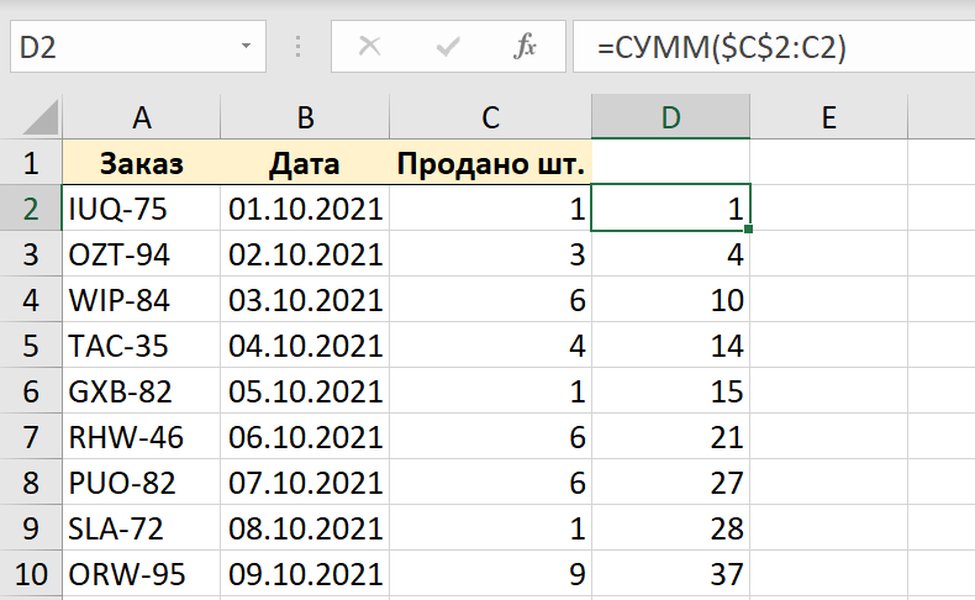Select column E header
Viewport: 975px width, 600px height.
point(829,118)
